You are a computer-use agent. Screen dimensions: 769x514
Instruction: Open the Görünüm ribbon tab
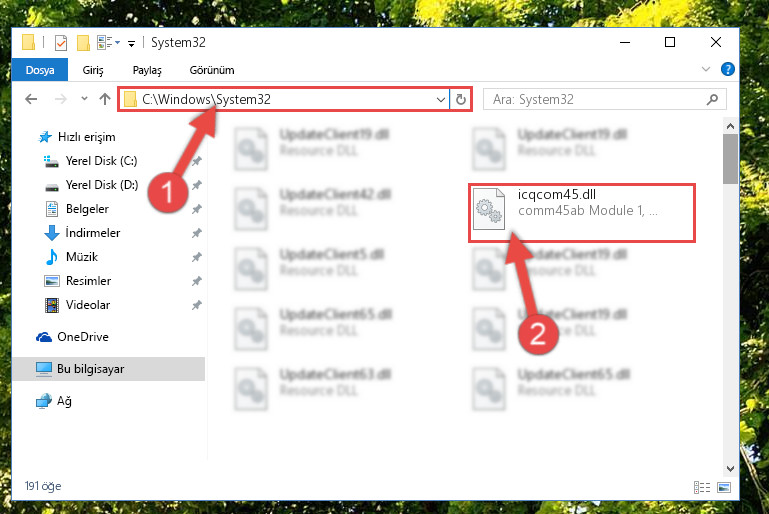point(212,70)
